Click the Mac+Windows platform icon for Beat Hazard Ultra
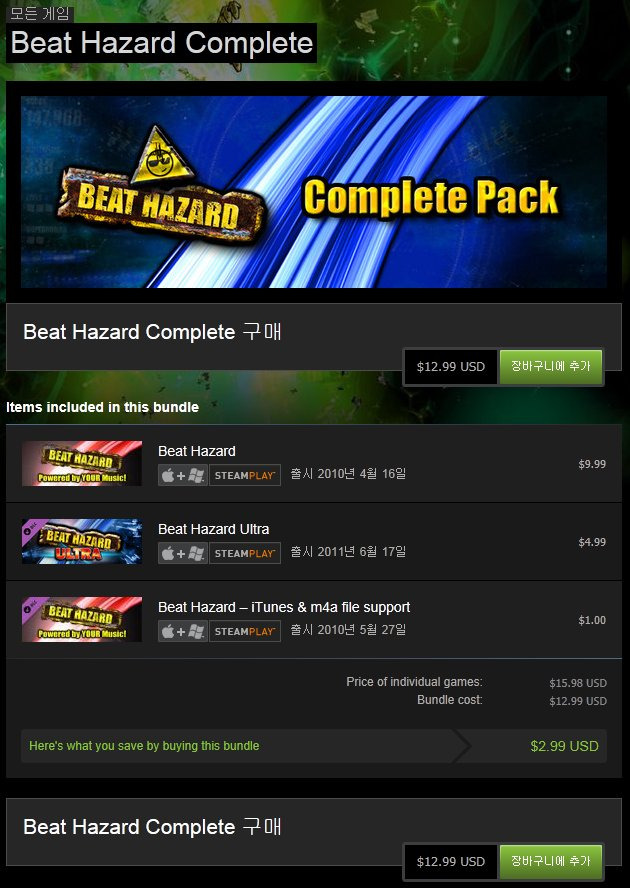 point(182,553)
